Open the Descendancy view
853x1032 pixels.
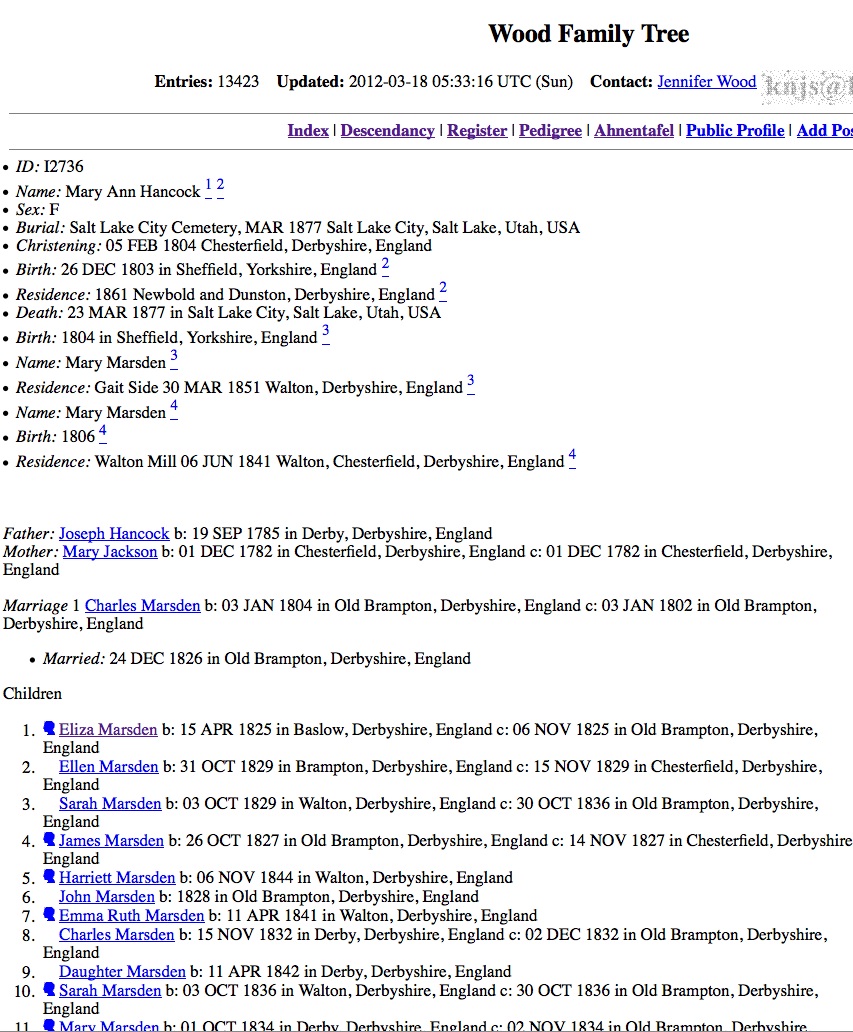pos(387,130)
